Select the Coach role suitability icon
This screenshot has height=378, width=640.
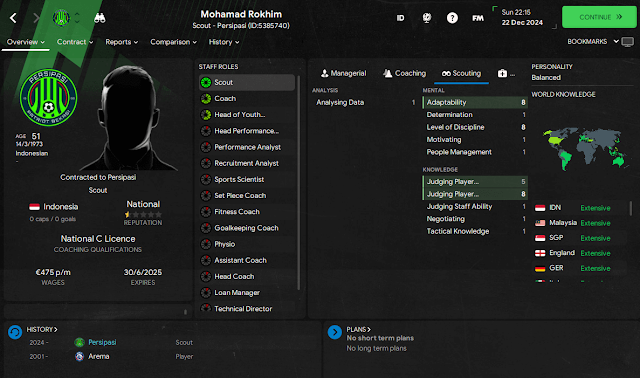pyautogui.click(x=206, y=99)
